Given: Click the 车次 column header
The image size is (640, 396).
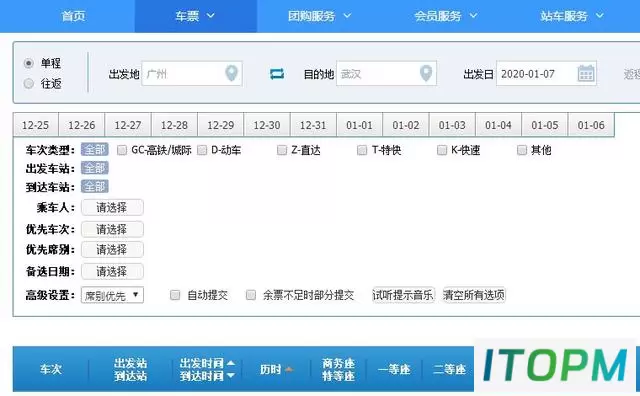Looking at the screenshot, I should [x=51, y=369].
